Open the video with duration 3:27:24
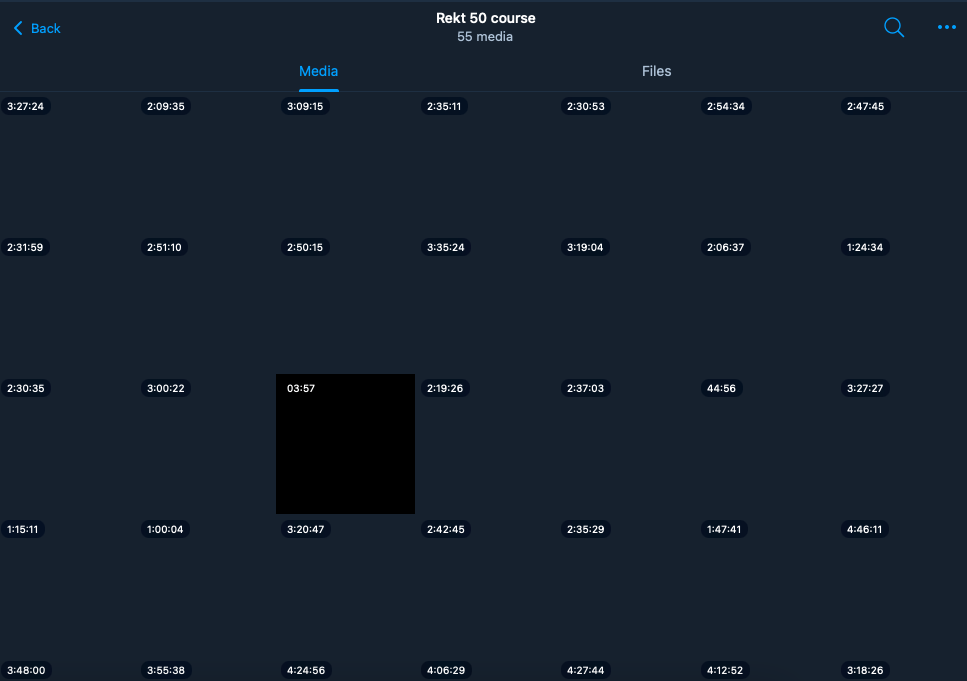 point(67,162)
